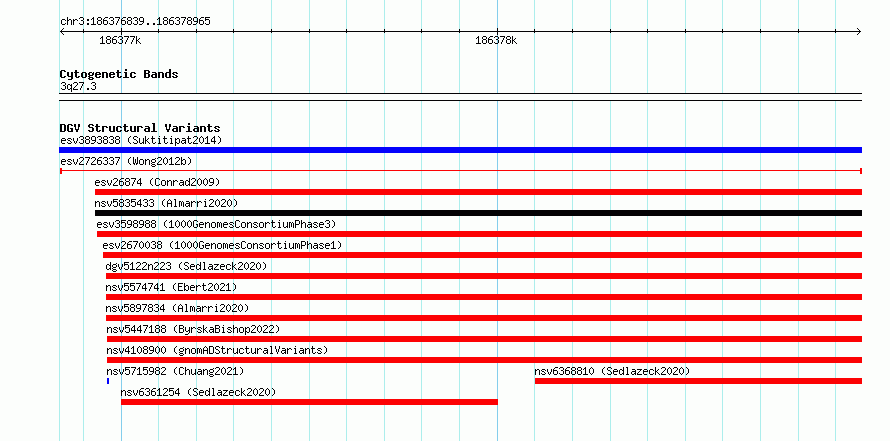Click esv2670038 (1000GenomesConsortiumPhase1) label
The height and width of the screenshot is (441, 890).
point(222,245)
